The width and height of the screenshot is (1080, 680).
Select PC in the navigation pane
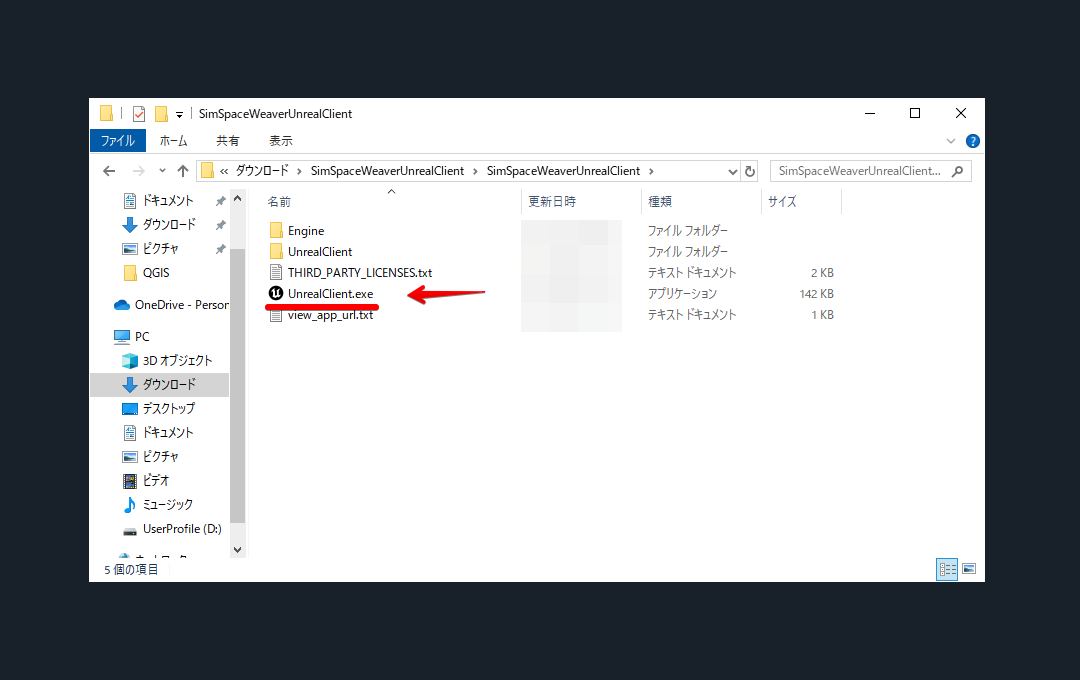[142, 336]
